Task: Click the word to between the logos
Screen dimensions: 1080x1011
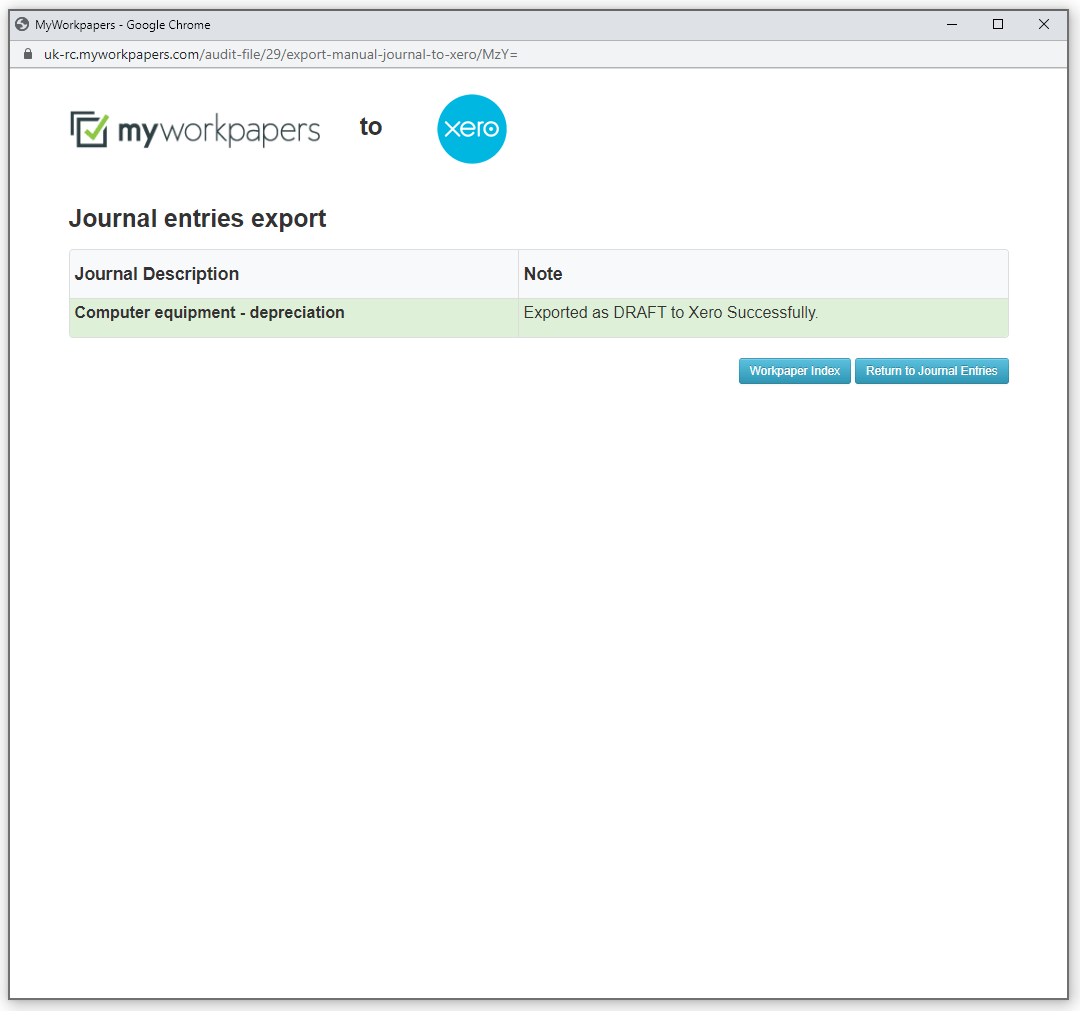Action: pyautogui.click(x=370, y=127)
